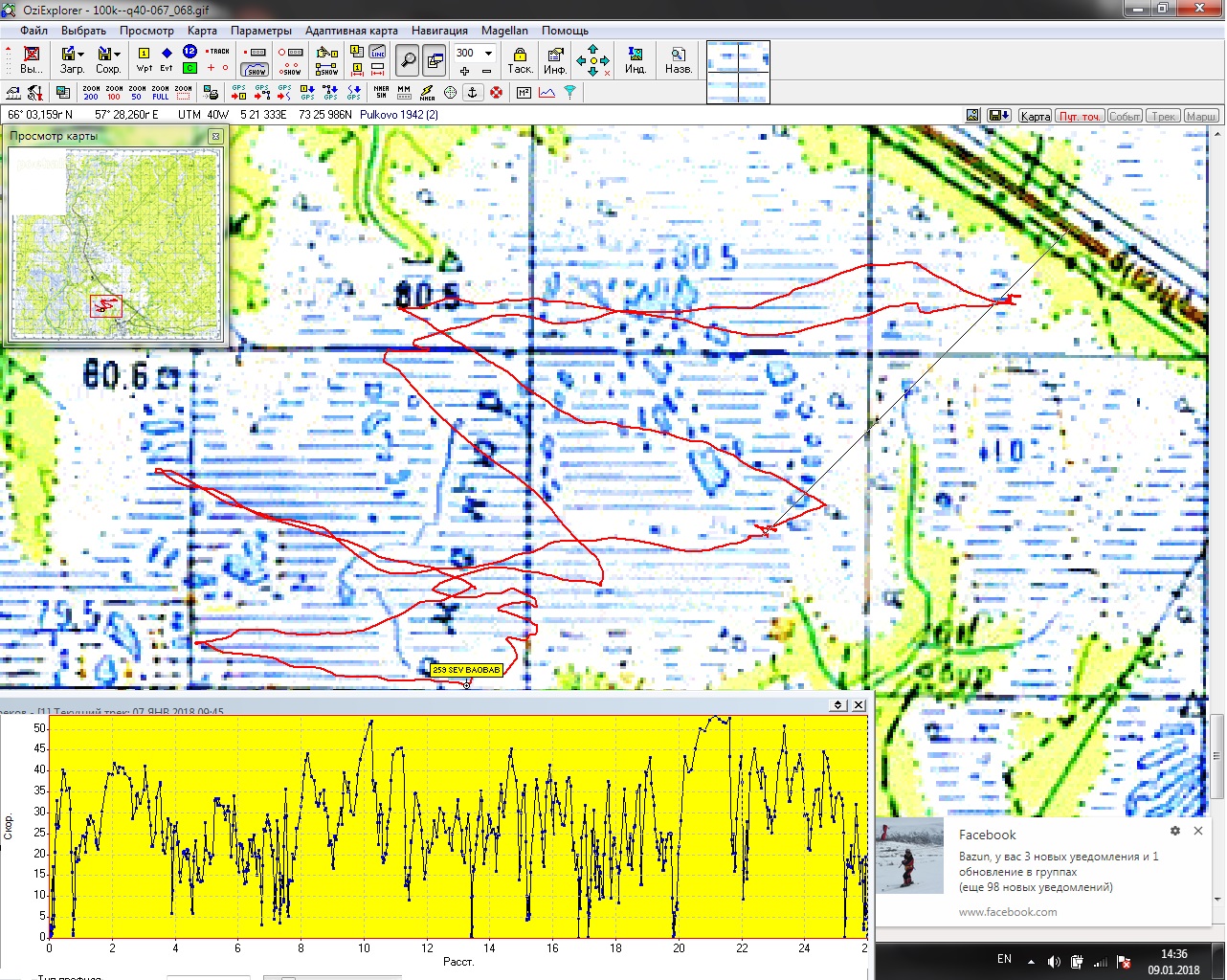Click the Карта mode button
This screenshot has width=1227, height=980.
pyautogui.click(x=1035, y=116)
